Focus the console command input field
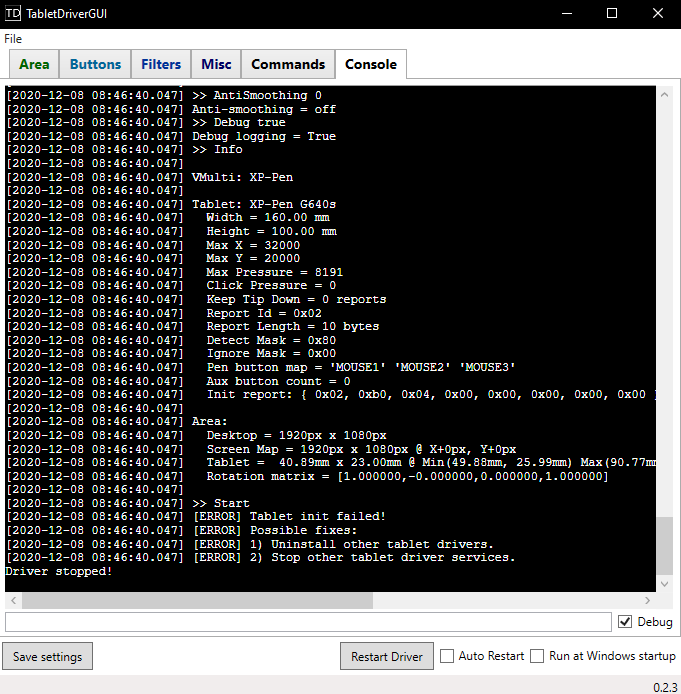 [x=308, y=622]
